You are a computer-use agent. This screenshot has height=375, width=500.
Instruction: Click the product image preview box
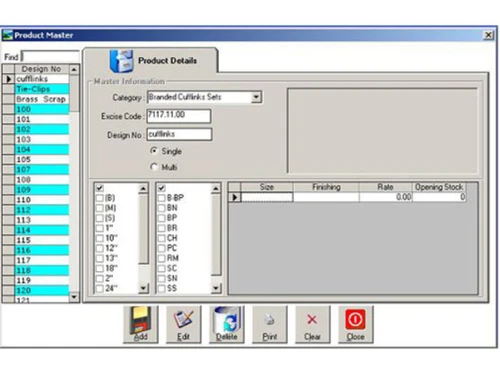coord(382,130)
